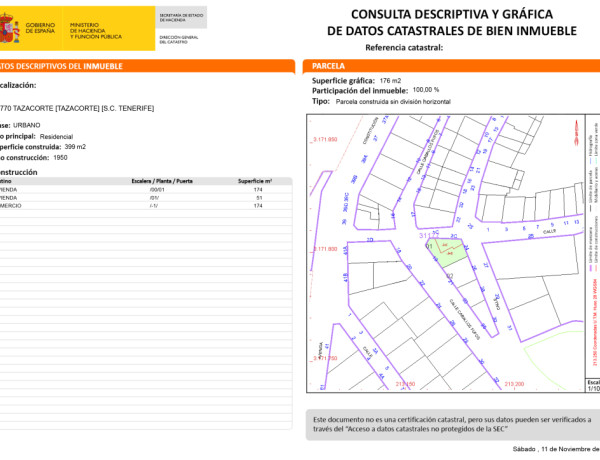The image size is (600, 460).
Task: Click the TAZACORTE address line
Action: click(x=77, y=107)
